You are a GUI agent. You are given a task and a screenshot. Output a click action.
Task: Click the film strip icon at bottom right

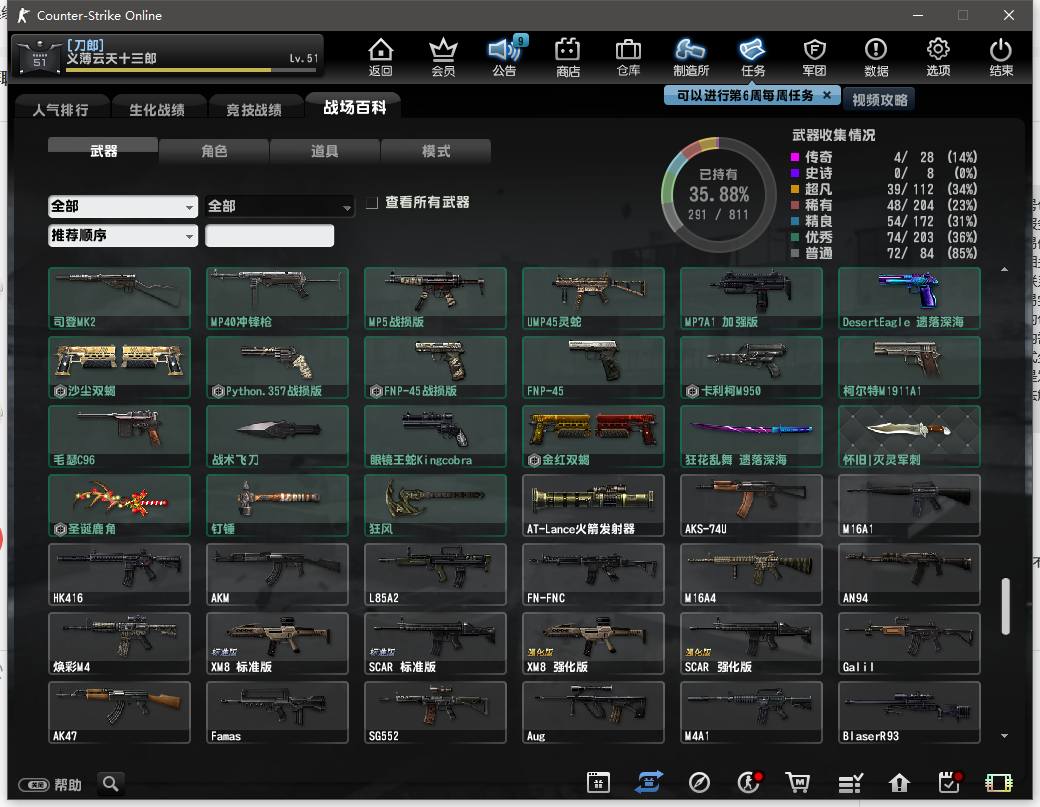(998, 783)
